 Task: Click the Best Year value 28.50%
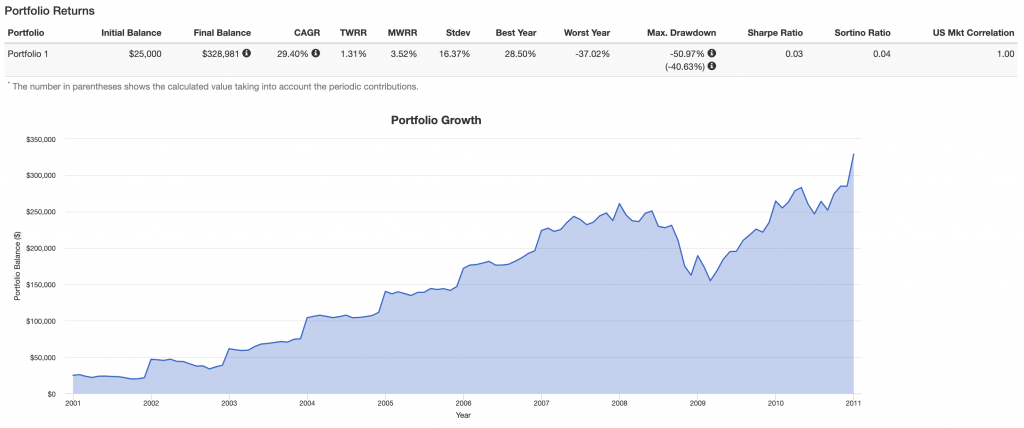point(517,53)
